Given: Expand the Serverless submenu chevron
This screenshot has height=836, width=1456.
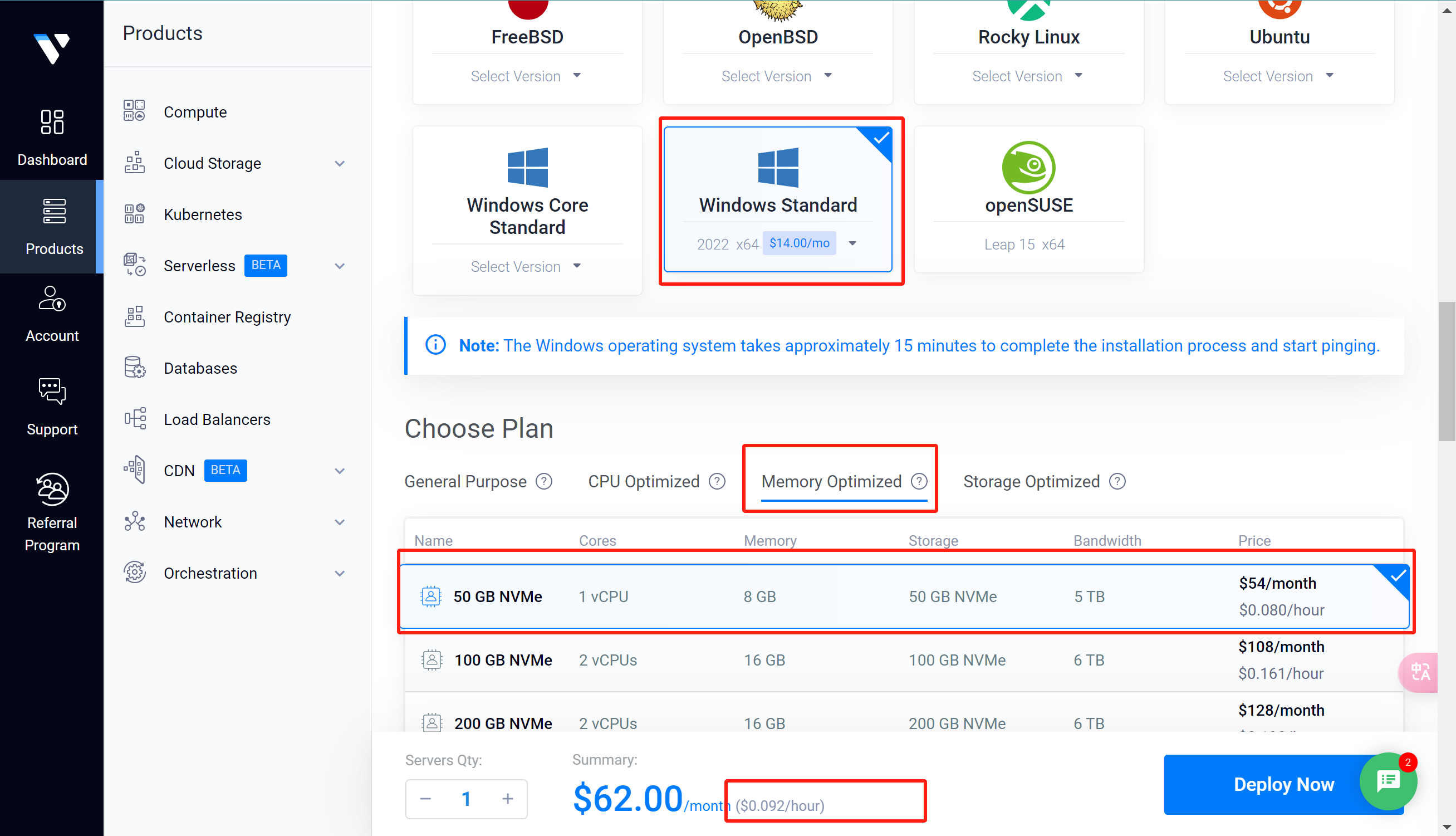Looking at the screenshot, I should tap(340, 266).
